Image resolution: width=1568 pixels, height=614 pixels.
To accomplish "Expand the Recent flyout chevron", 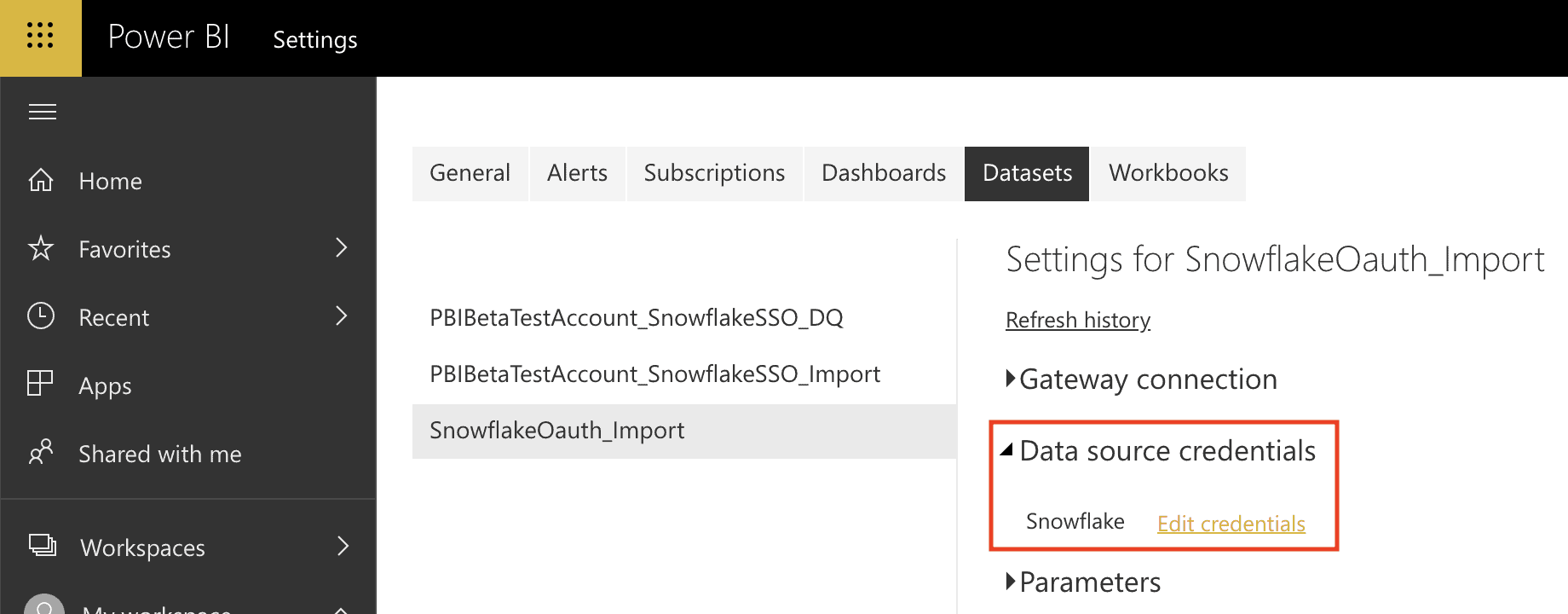I will coord(342,316).
